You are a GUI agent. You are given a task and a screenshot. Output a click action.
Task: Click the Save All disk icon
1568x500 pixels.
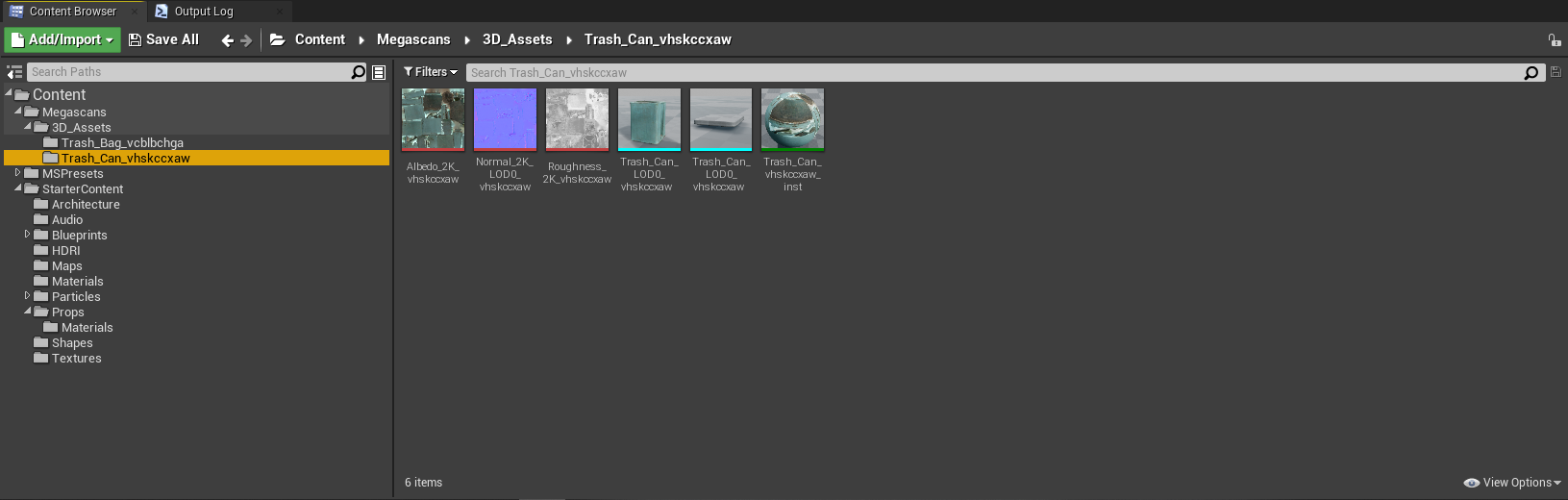(x=135, y=39)
